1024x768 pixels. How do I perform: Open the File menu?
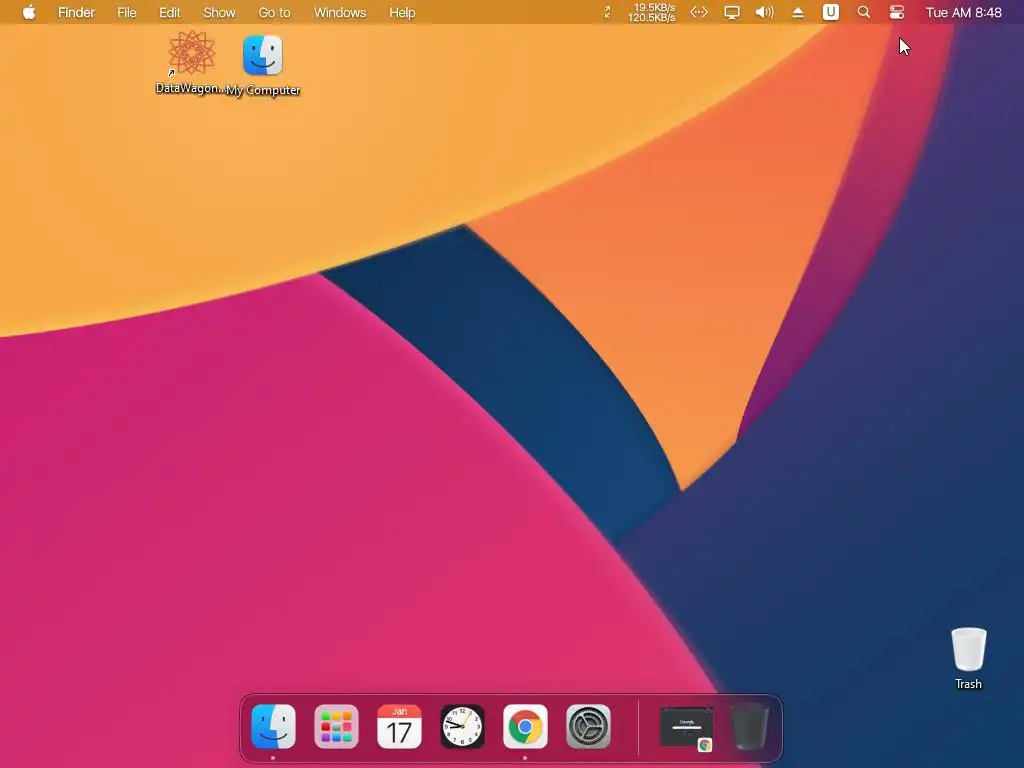point(127,12)
